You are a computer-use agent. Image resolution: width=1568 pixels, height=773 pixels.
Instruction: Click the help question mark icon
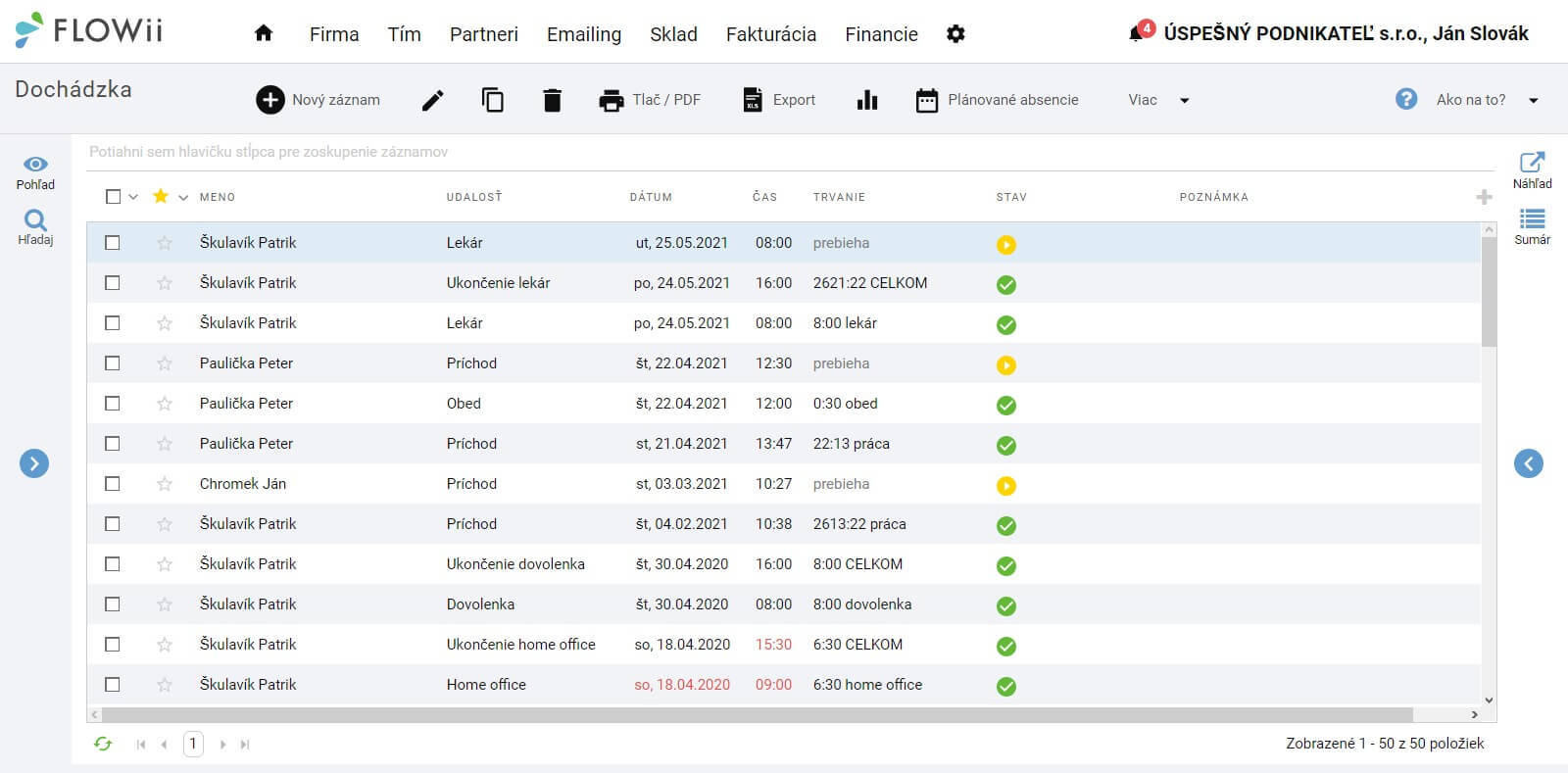pyautogui.click(x=1406, y=99)
